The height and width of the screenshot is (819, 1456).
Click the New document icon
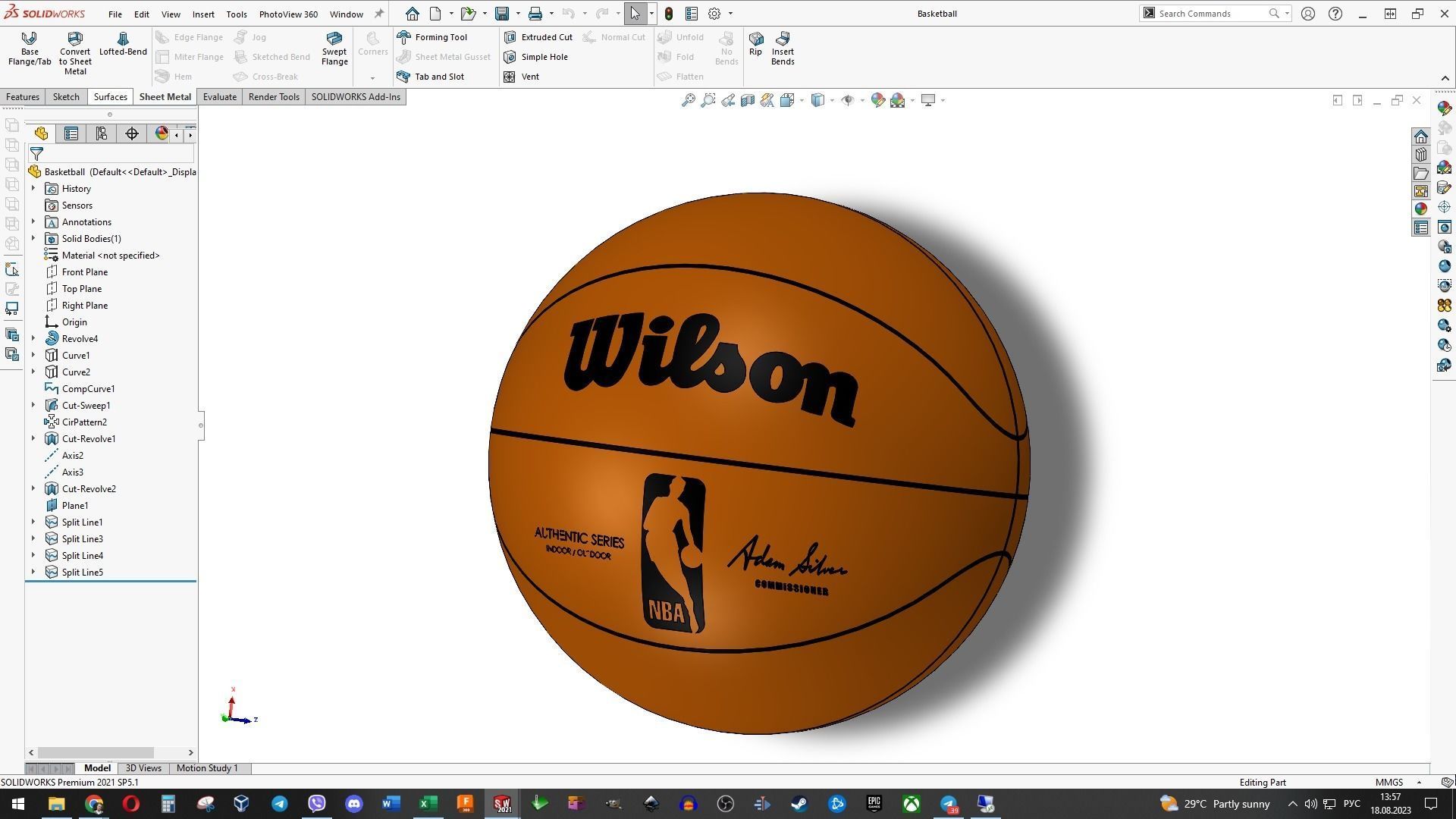click(435, 14)
